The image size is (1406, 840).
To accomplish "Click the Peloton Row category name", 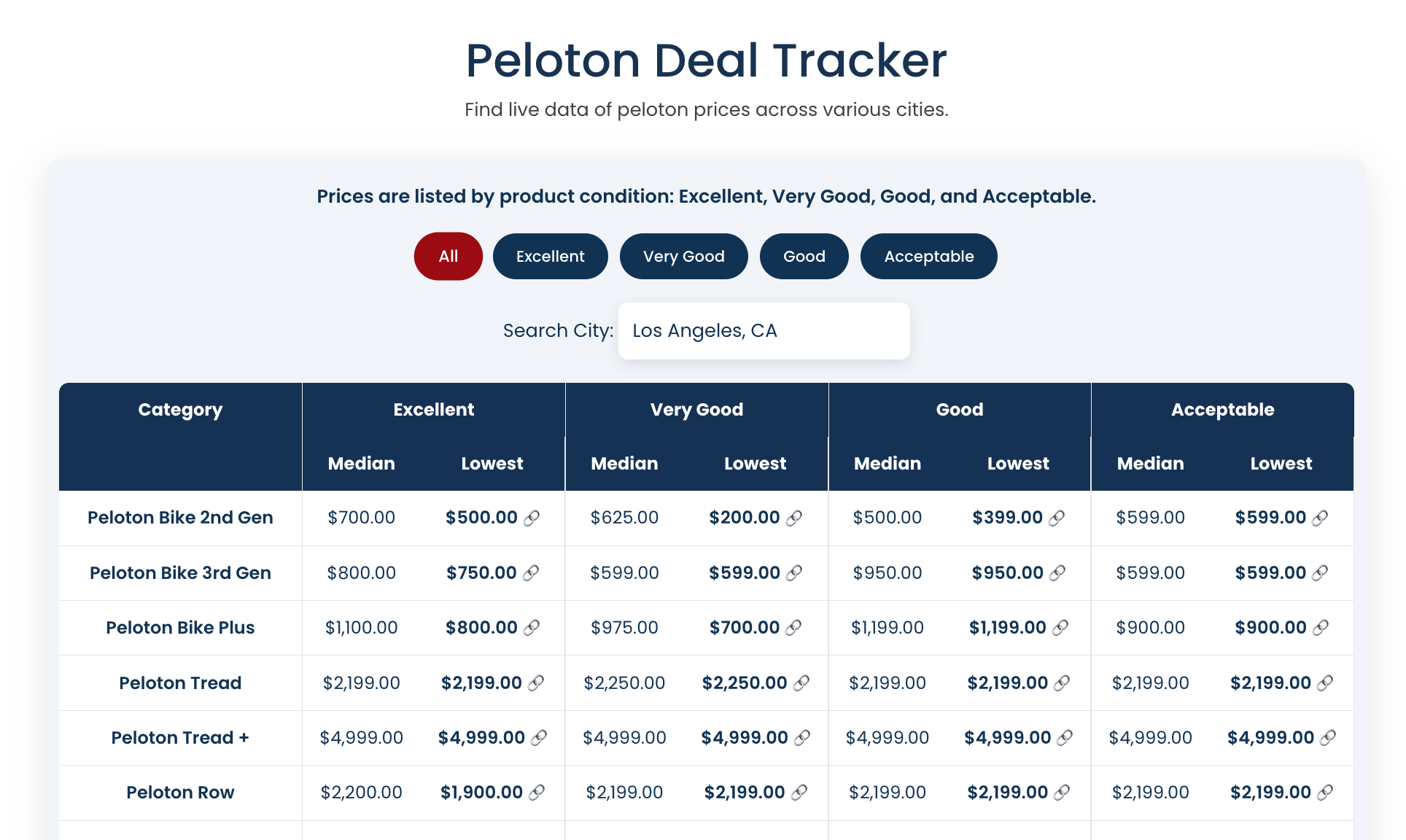I will coord(180,793).
